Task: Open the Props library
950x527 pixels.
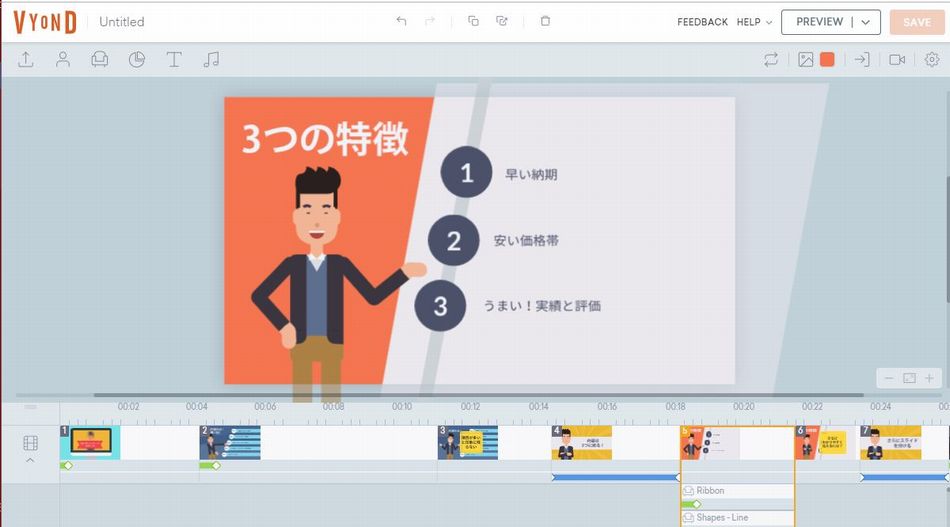Action: pyautogui.click(x=99, y=59)
